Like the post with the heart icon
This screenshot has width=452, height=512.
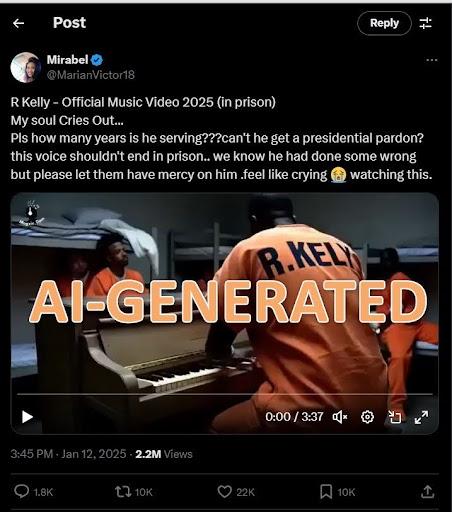225,492
